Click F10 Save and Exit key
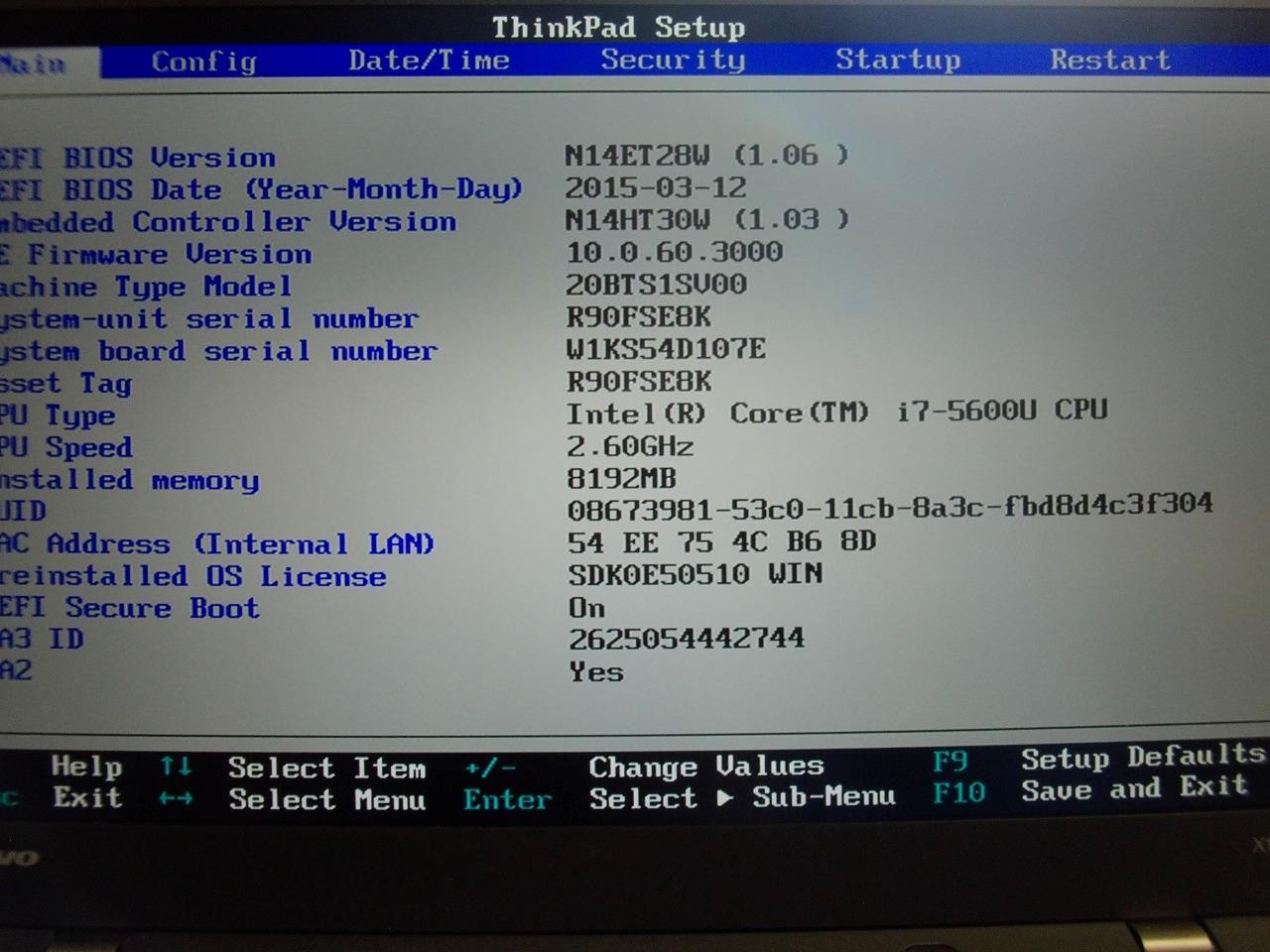 click(958, 792)
